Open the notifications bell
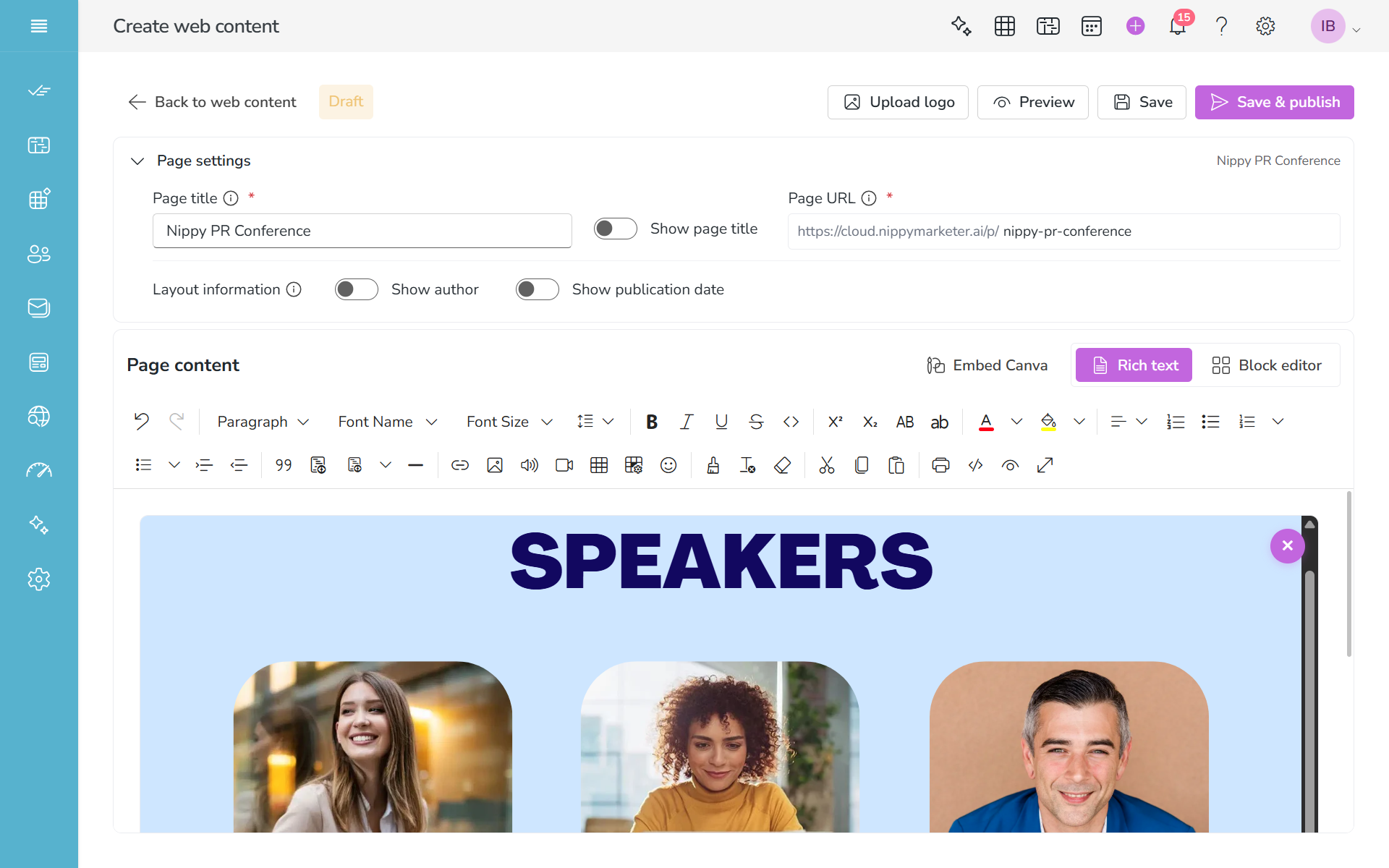The height and width of the screenshot is (868, 1389). (1178, 26)
